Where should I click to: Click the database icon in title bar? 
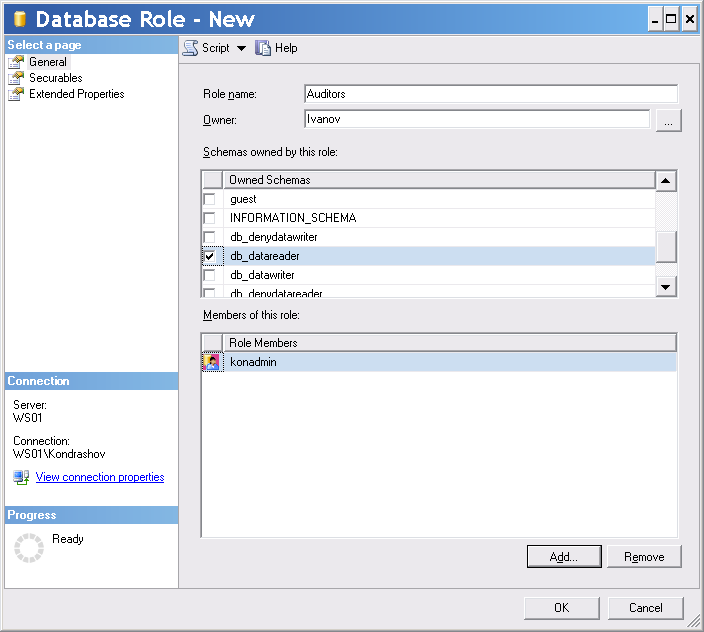click(x=18, y=19)
